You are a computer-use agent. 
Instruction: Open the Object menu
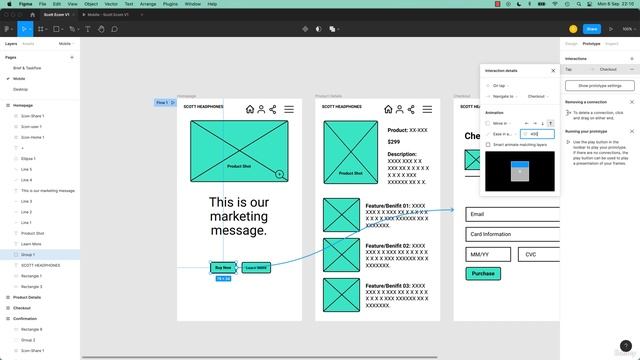(91, 4)
